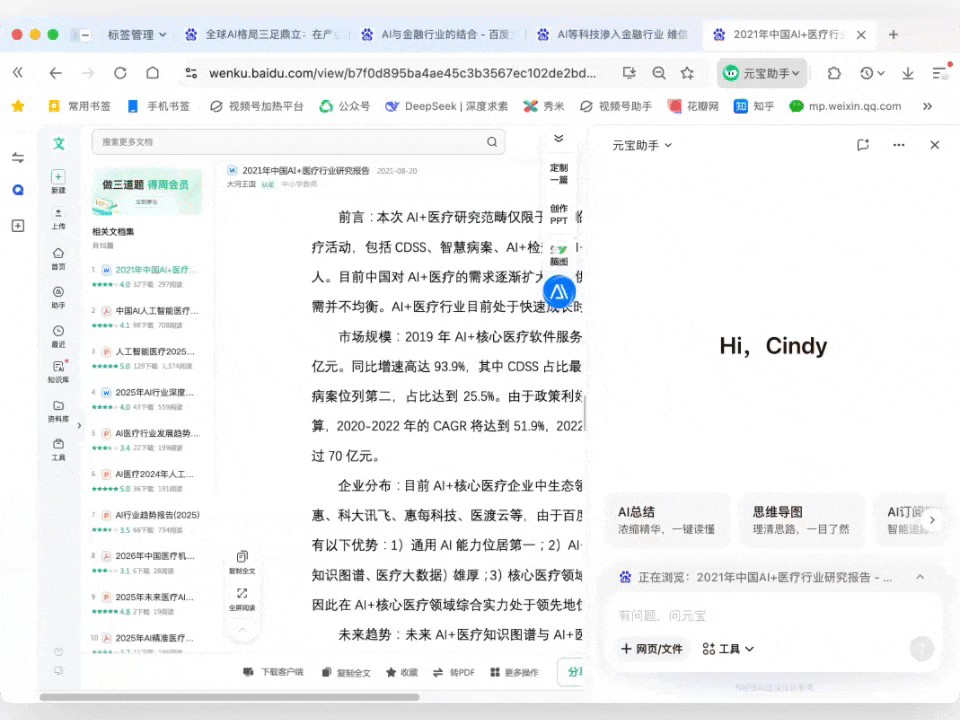960x720 pixels.
Task: Open document AI行业趋势报告(2025)
Action: tap(157, 515)
